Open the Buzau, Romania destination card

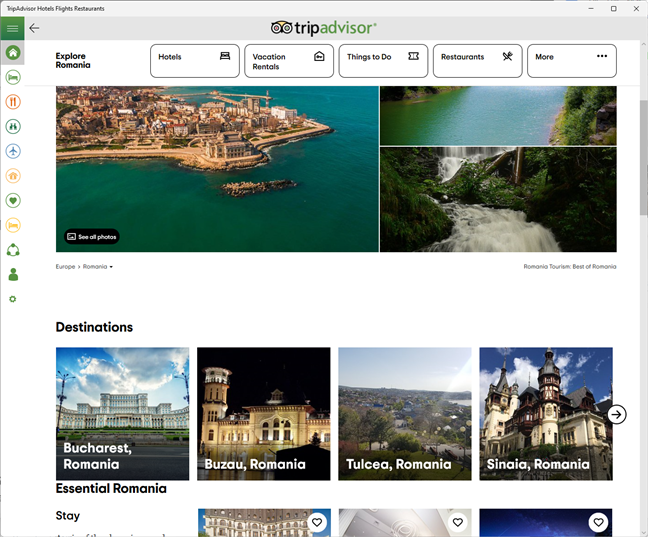(x=264, y=413)
